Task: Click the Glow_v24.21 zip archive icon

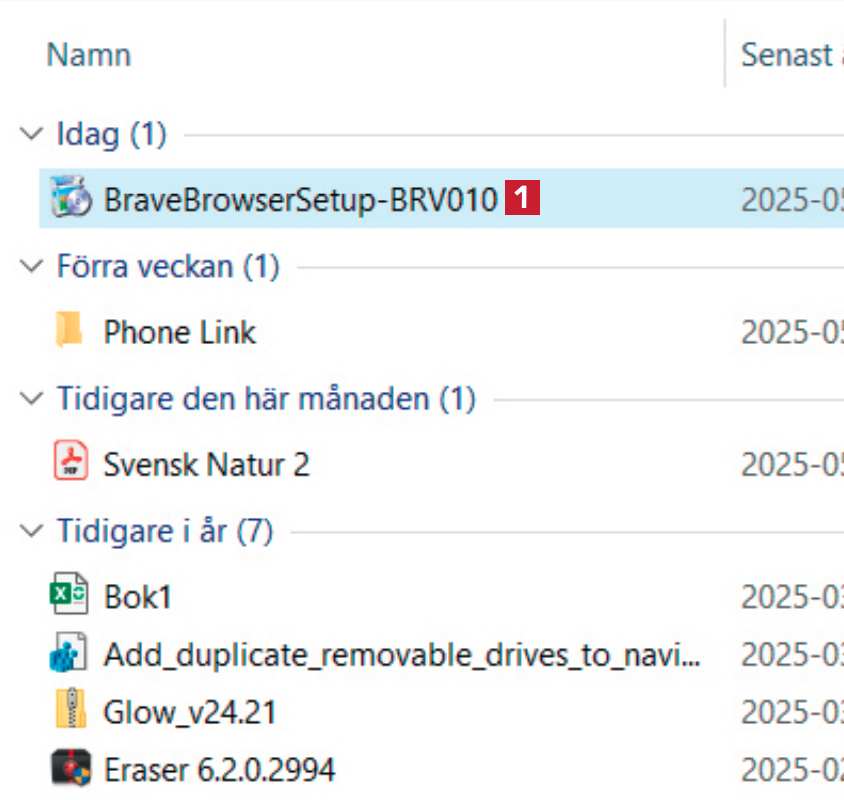Action: tap(70, 712)
